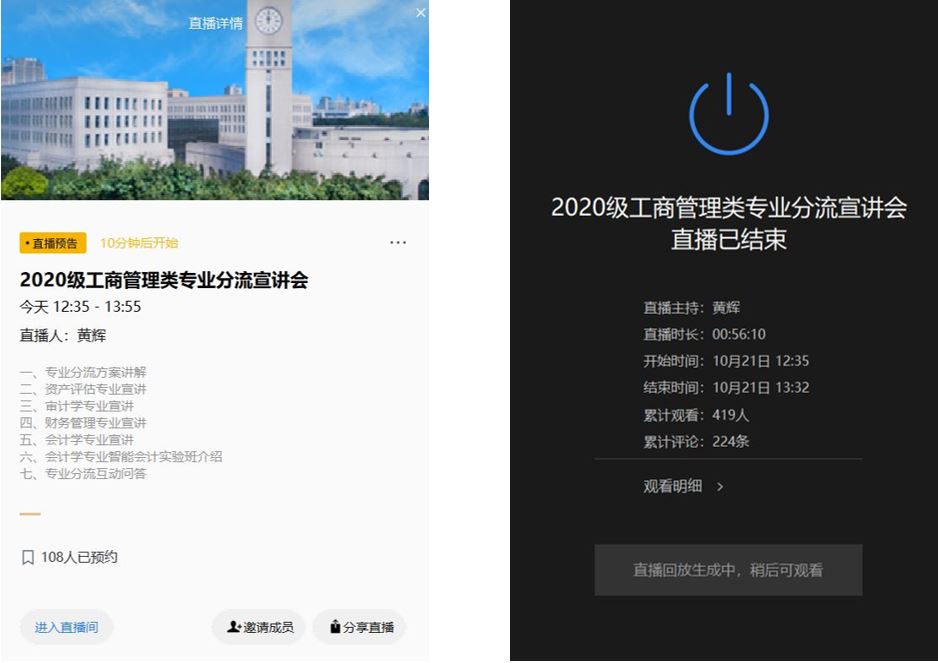Screen dimensions: 938x663
Task: Click the 今天 12:35 - 13:55 schedule time
Action: click(81, 307)
